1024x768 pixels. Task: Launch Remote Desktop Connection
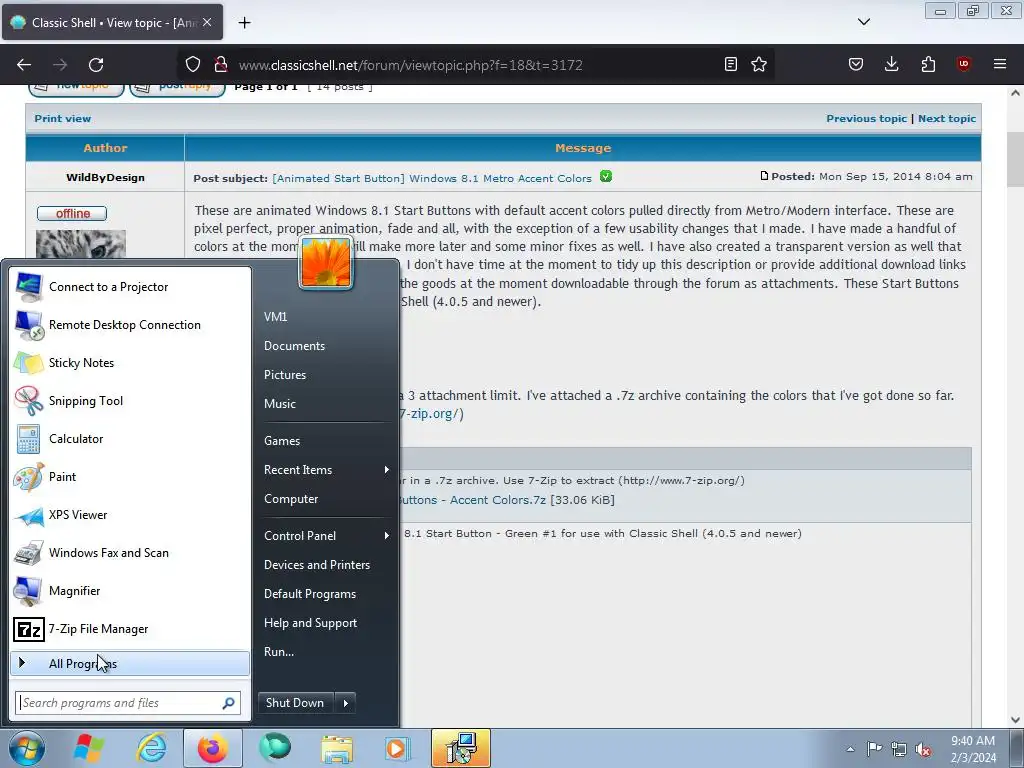(130, 325)
